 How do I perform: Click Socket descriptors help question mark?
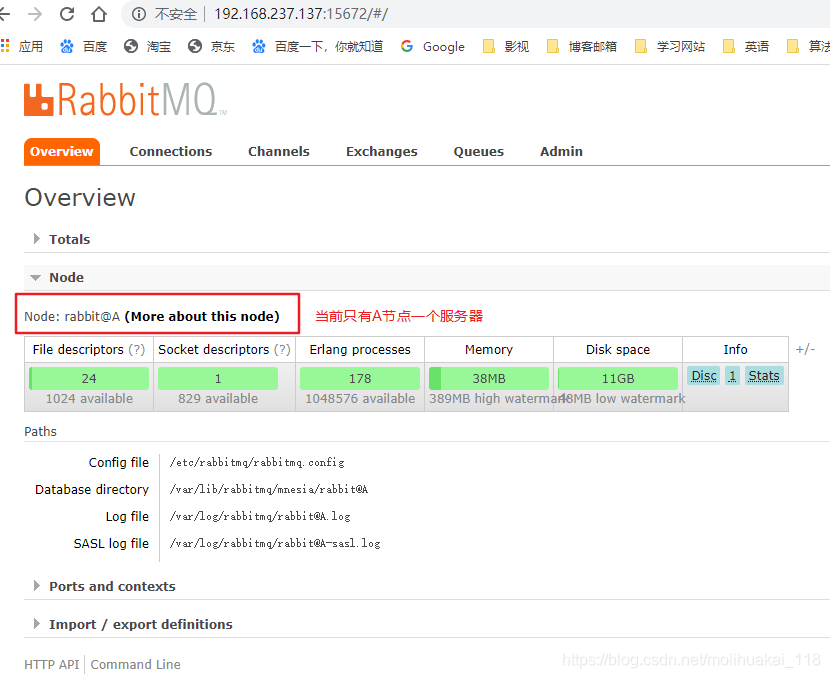pyautogui.click(x=282, y=350)
